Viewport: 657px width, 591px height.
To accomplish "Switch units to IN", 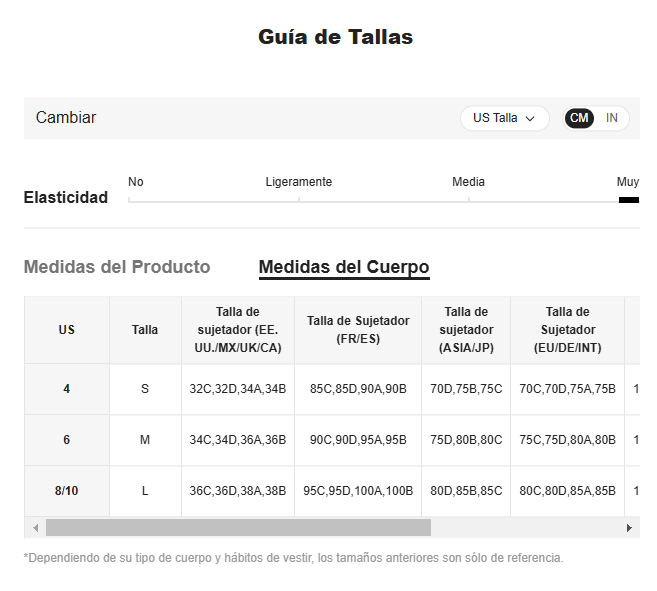I will 611,118.
